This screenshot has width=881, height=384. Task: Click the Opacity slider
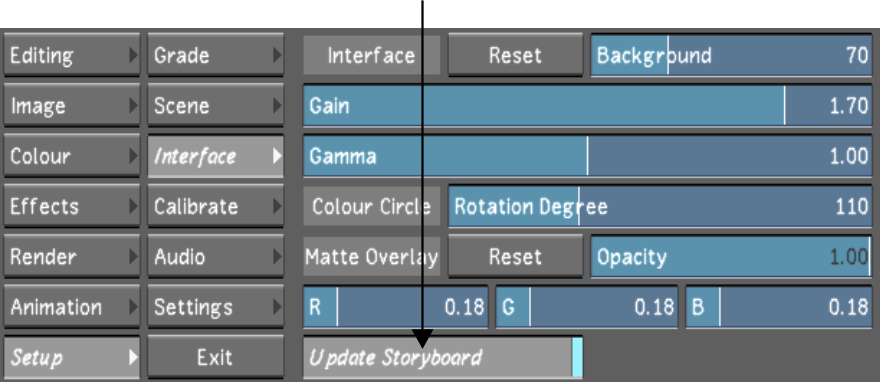[732, 256]
